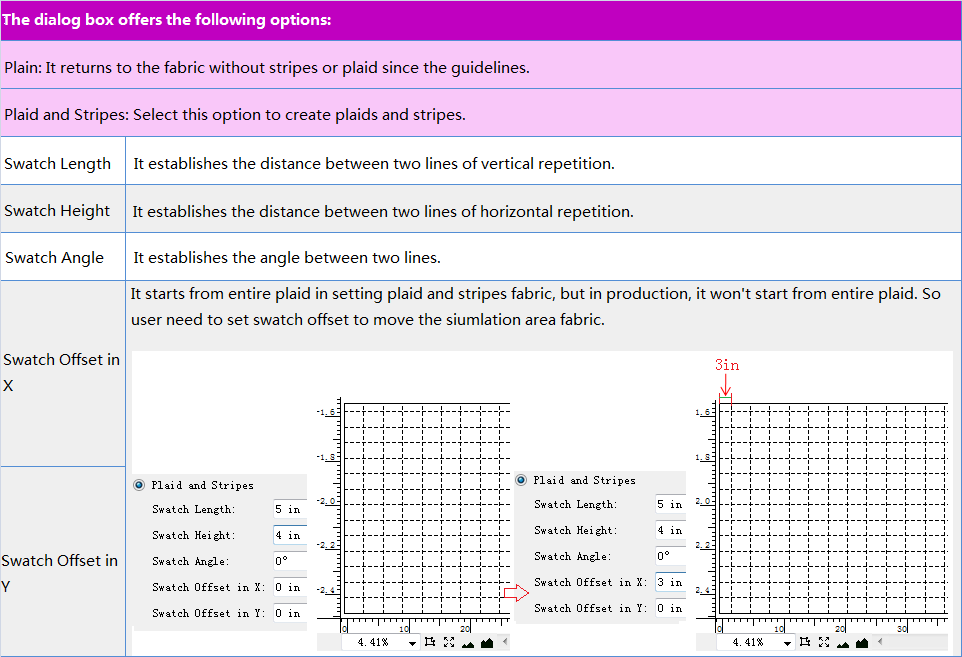Click fit-to-screen icon under left grid

(449, 643)
